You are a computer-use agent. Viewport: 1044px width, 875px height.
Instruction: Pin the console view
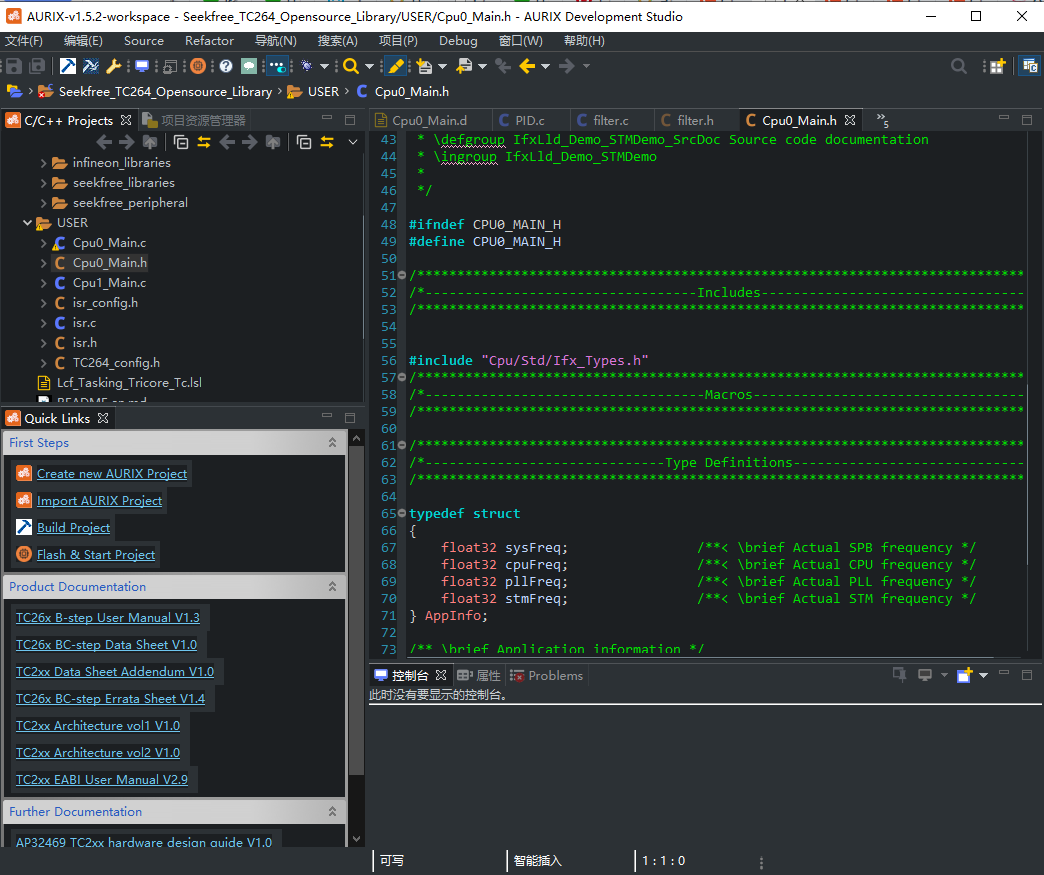click(899, 675)
